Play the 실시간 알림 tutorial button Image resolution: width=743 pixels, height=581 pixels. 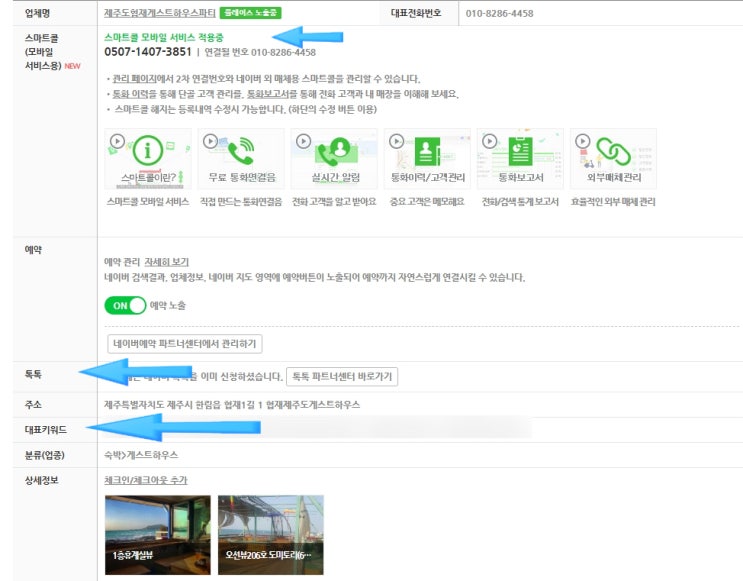coord(303,141)
